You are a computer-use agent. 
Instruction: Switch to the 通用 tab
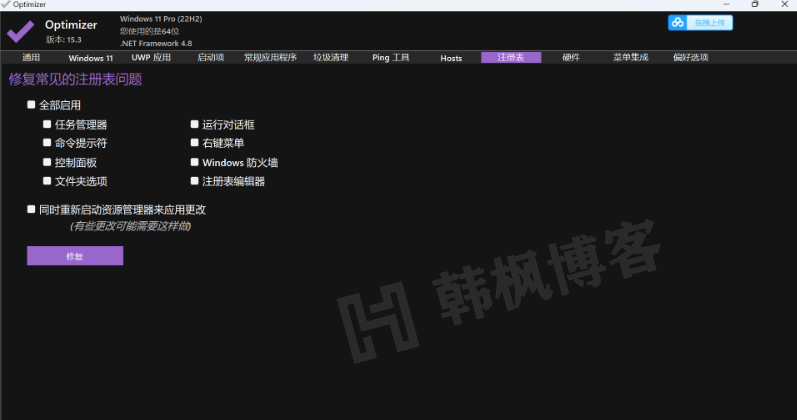pos(31,57)
